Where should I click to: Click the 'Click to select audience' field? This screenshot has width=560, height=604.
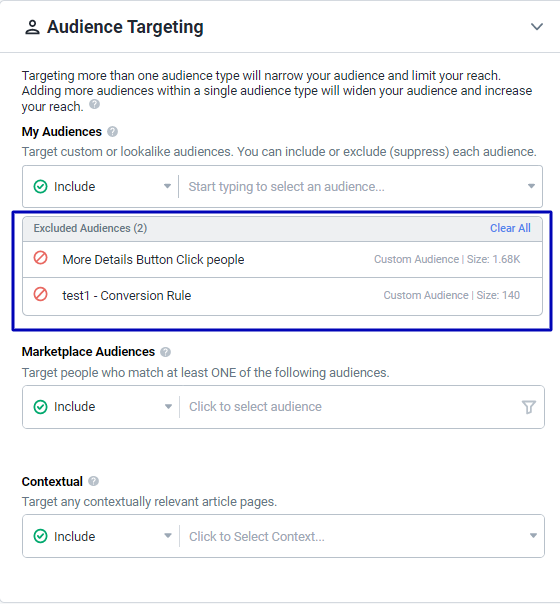[349, 407]
